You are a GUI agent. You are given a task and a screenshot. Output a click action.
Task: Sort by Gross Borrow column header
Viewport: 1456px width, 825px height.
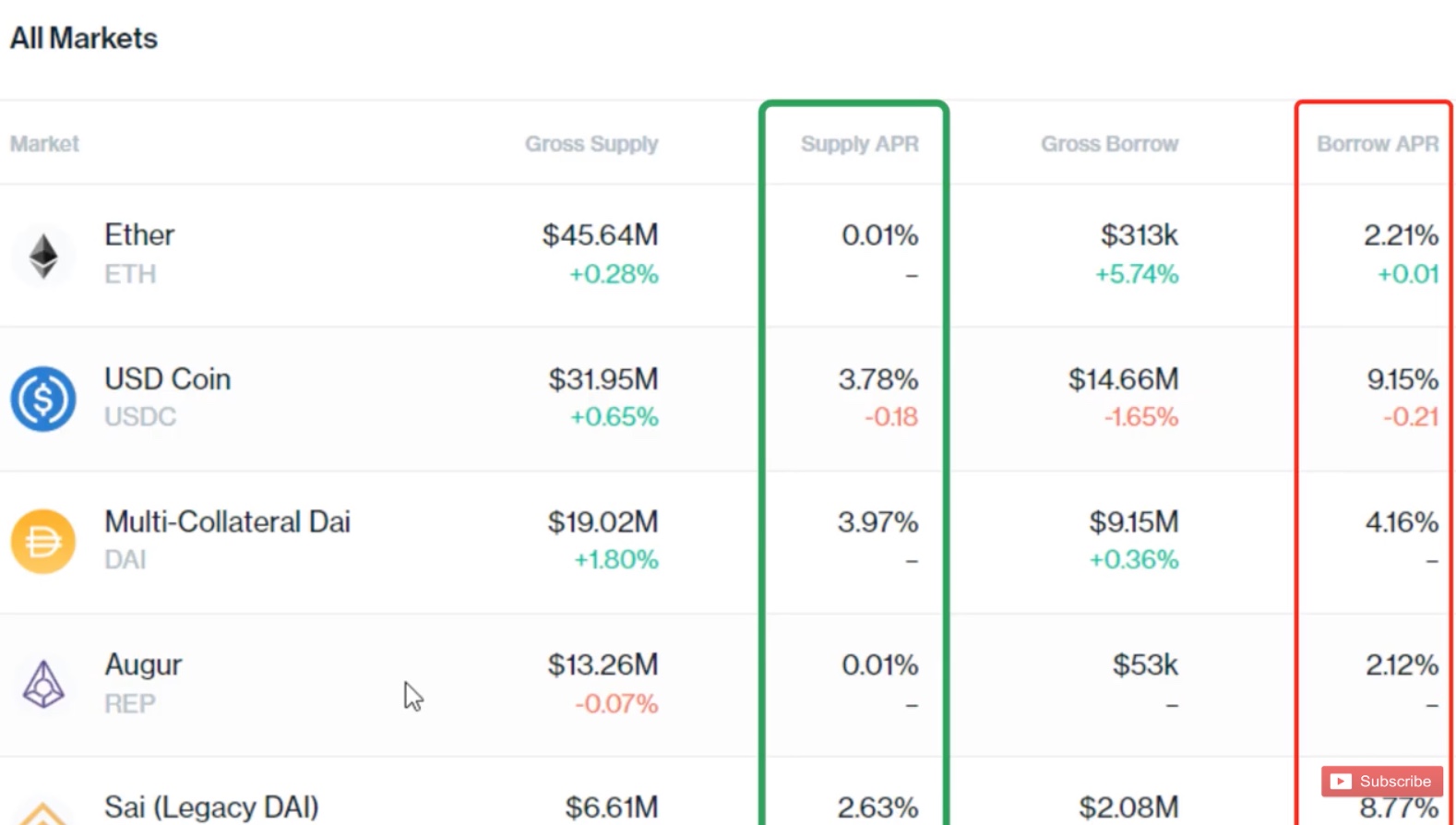tap(1109, 144)
